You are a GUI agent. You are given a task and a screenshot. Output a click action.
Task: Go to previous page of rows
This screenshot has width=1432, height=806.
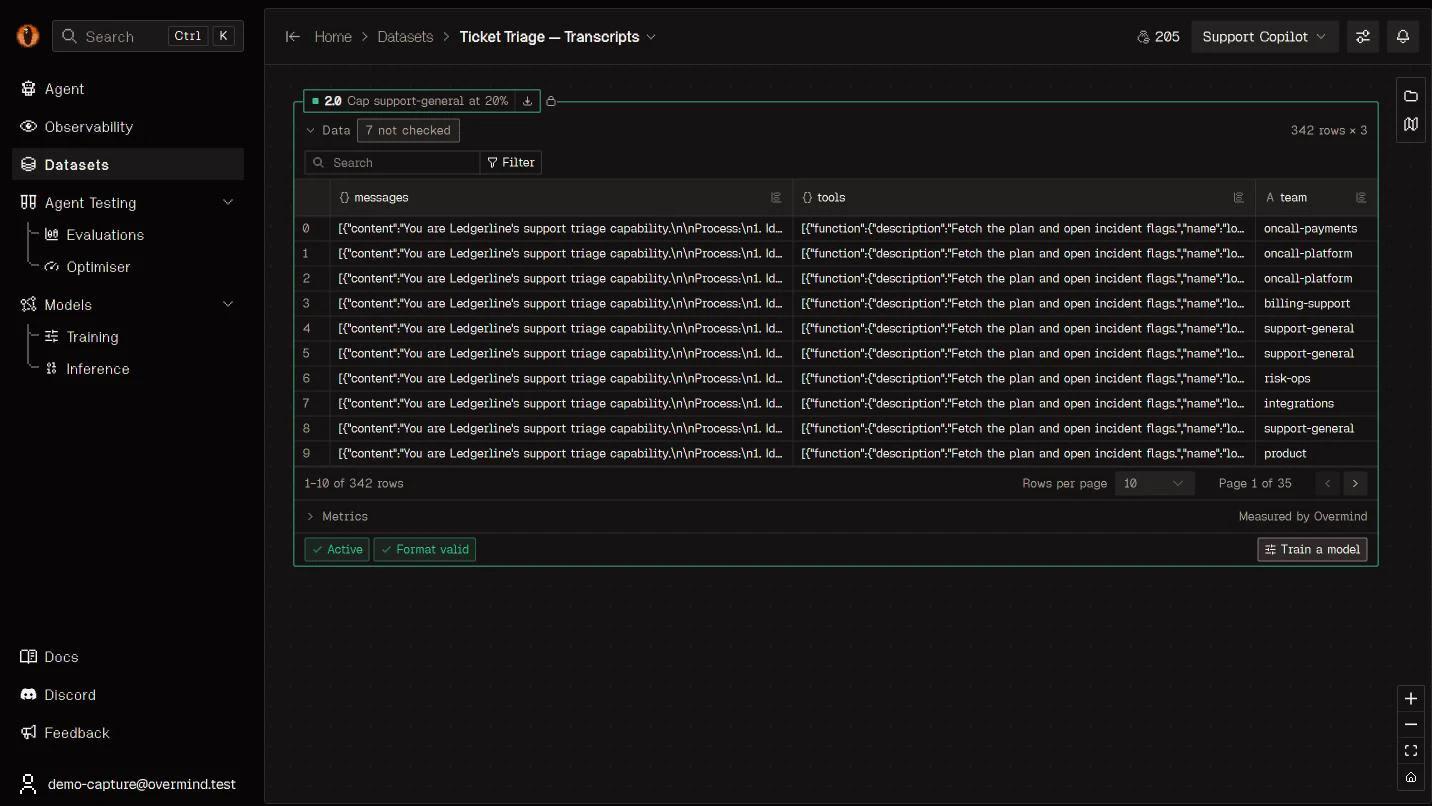tap(1328, 483)
